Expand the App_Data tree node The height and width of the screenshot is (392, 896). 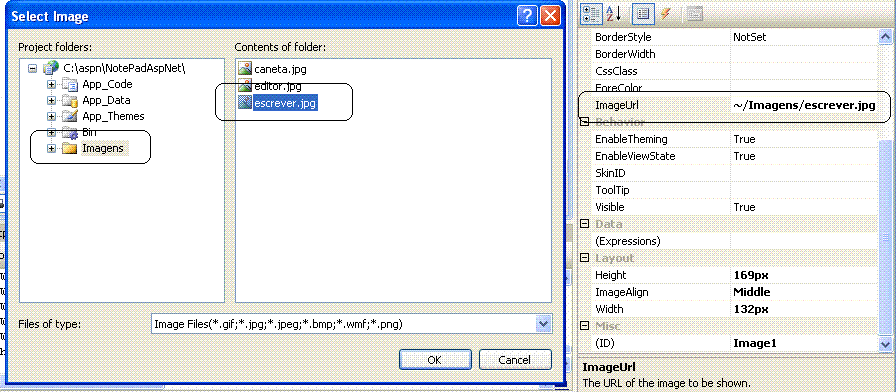51,101
